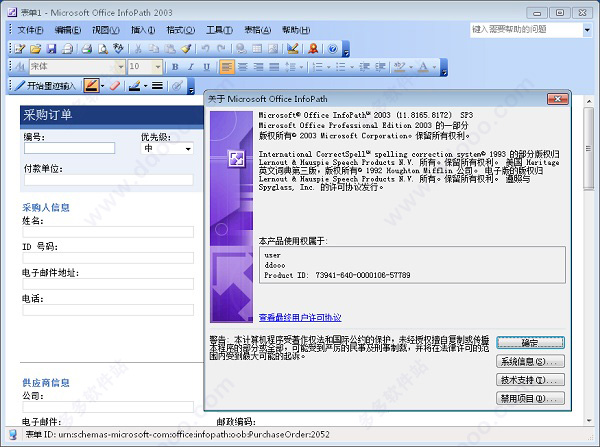This screenshot has height=447, width=600.
Task: Click the ink line thickness icon
Action: click(x=157, y=86)
